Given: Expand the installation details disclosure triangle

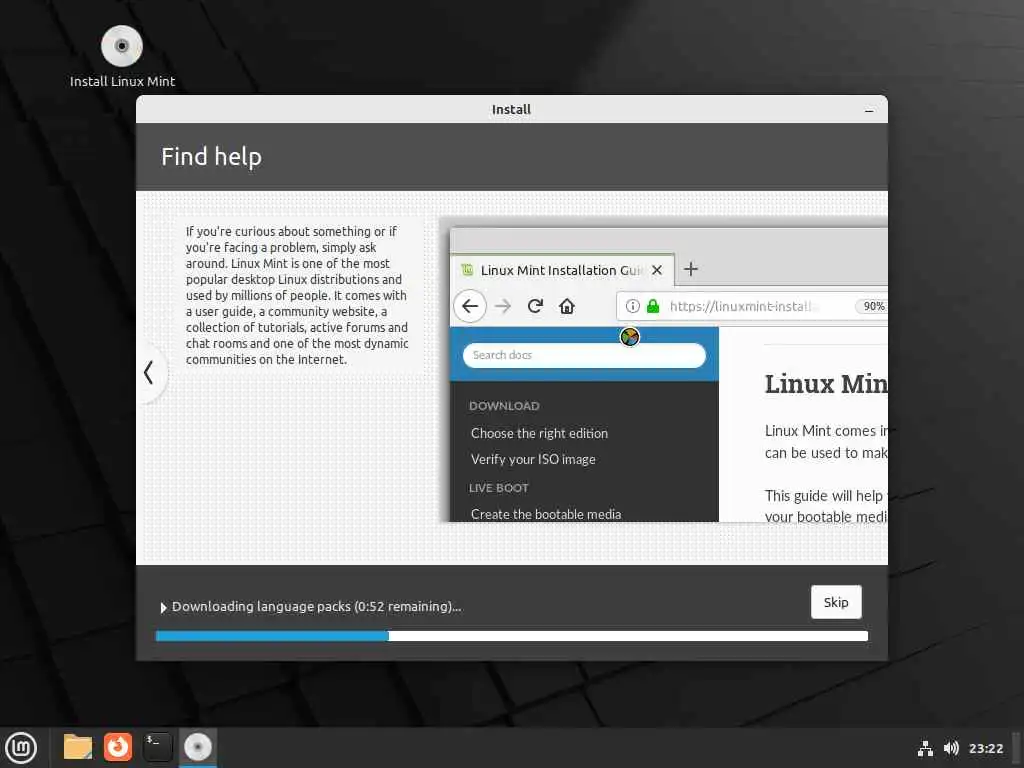Looking at the screenshot, I should click(163, 607).
